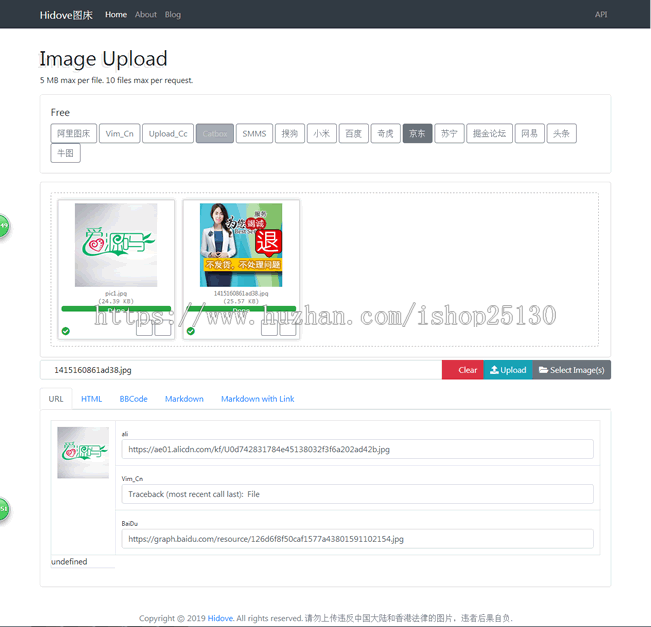Click the 1415160861ad38.jpg green progress bar
651x627 pixels.
(241, 309)
